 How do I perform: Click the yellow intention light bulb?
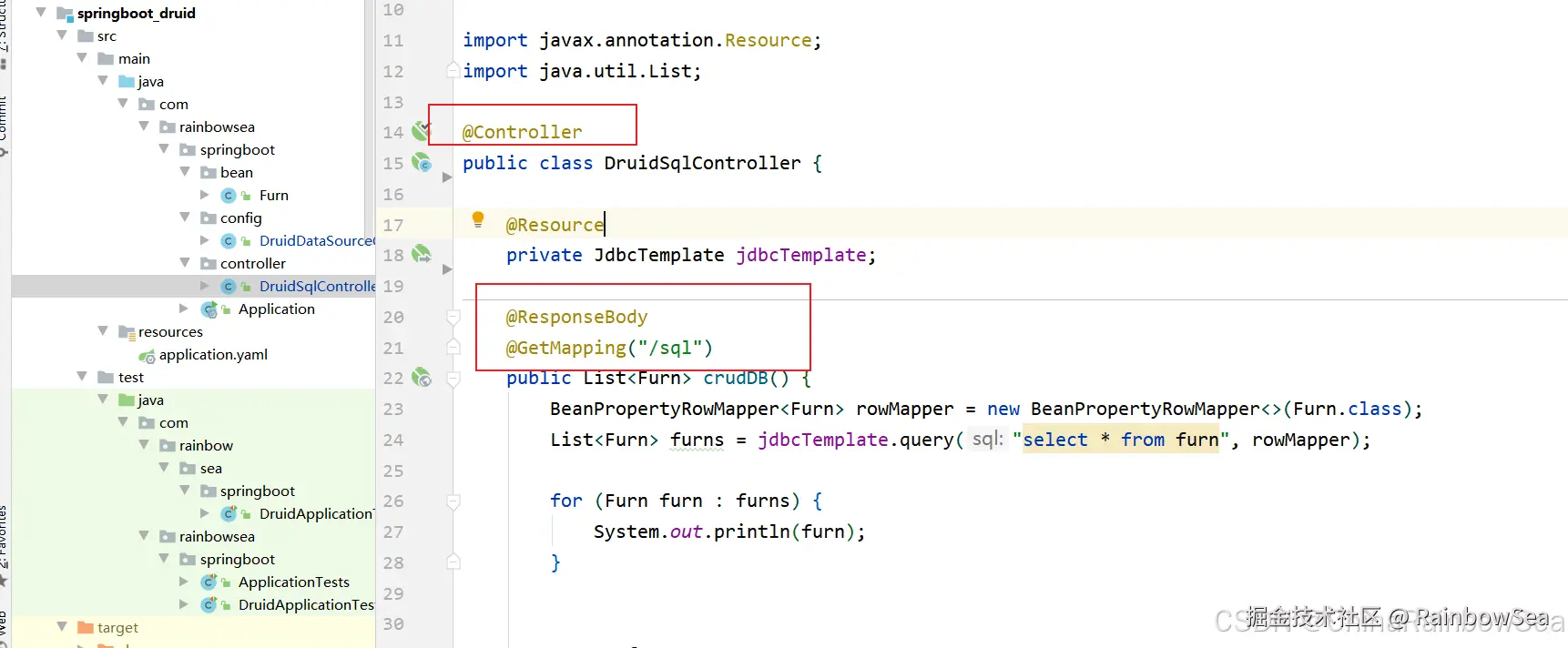(x=478, y=218)
